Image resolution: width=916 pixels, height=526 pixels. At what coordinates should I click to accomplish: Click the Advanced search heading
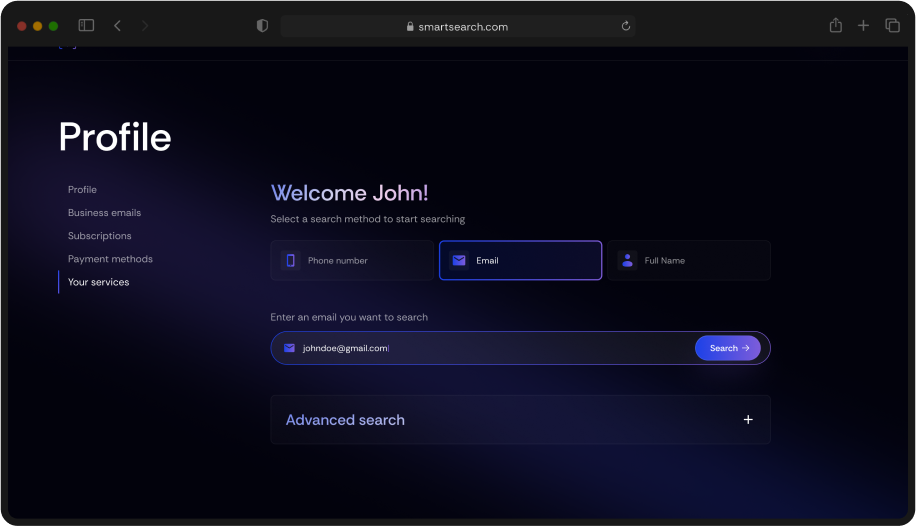345,420
